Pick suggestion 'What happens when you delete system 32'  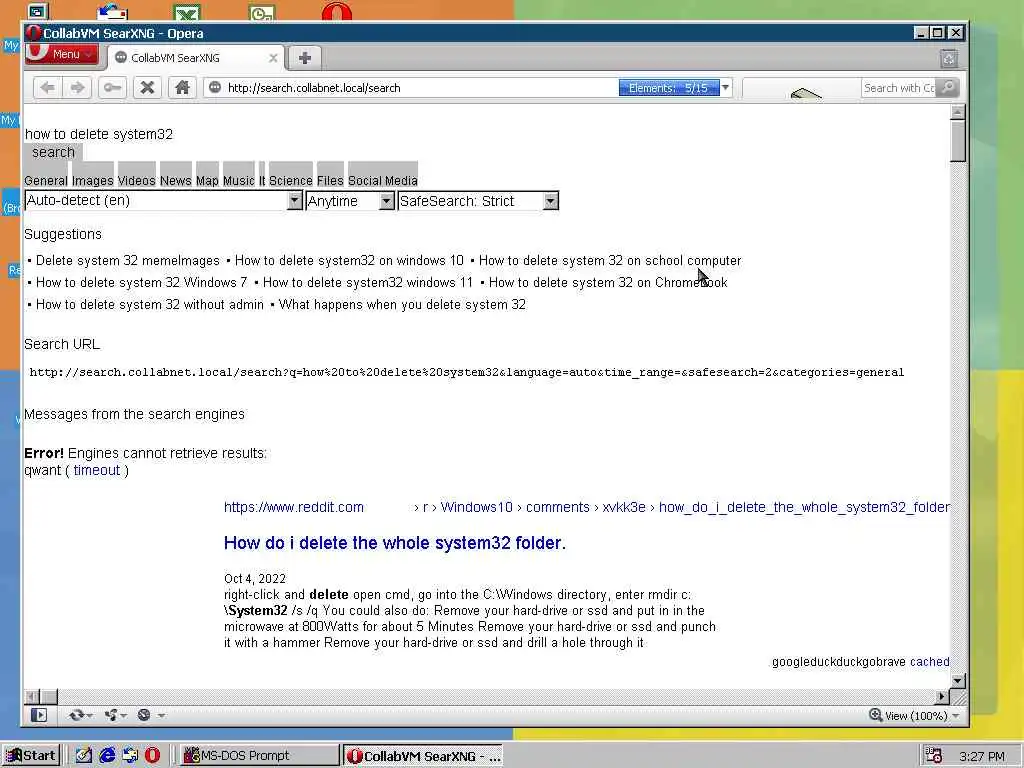(402, 304)
